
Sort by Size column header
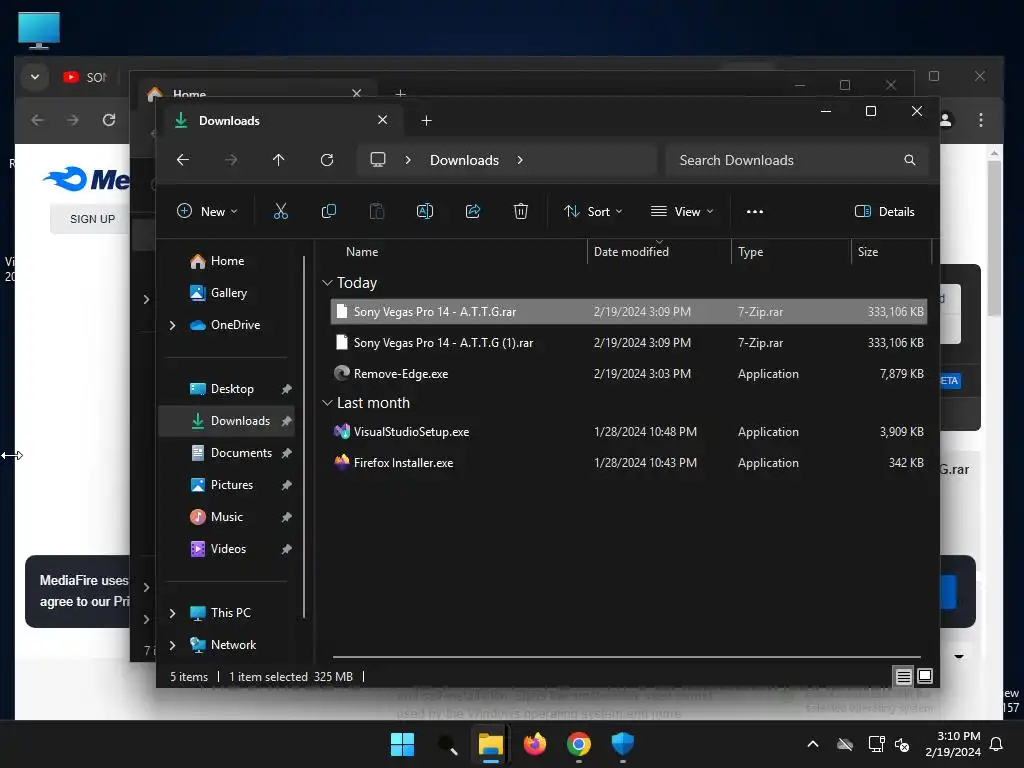pyautogui.click(x=868, y=251)
